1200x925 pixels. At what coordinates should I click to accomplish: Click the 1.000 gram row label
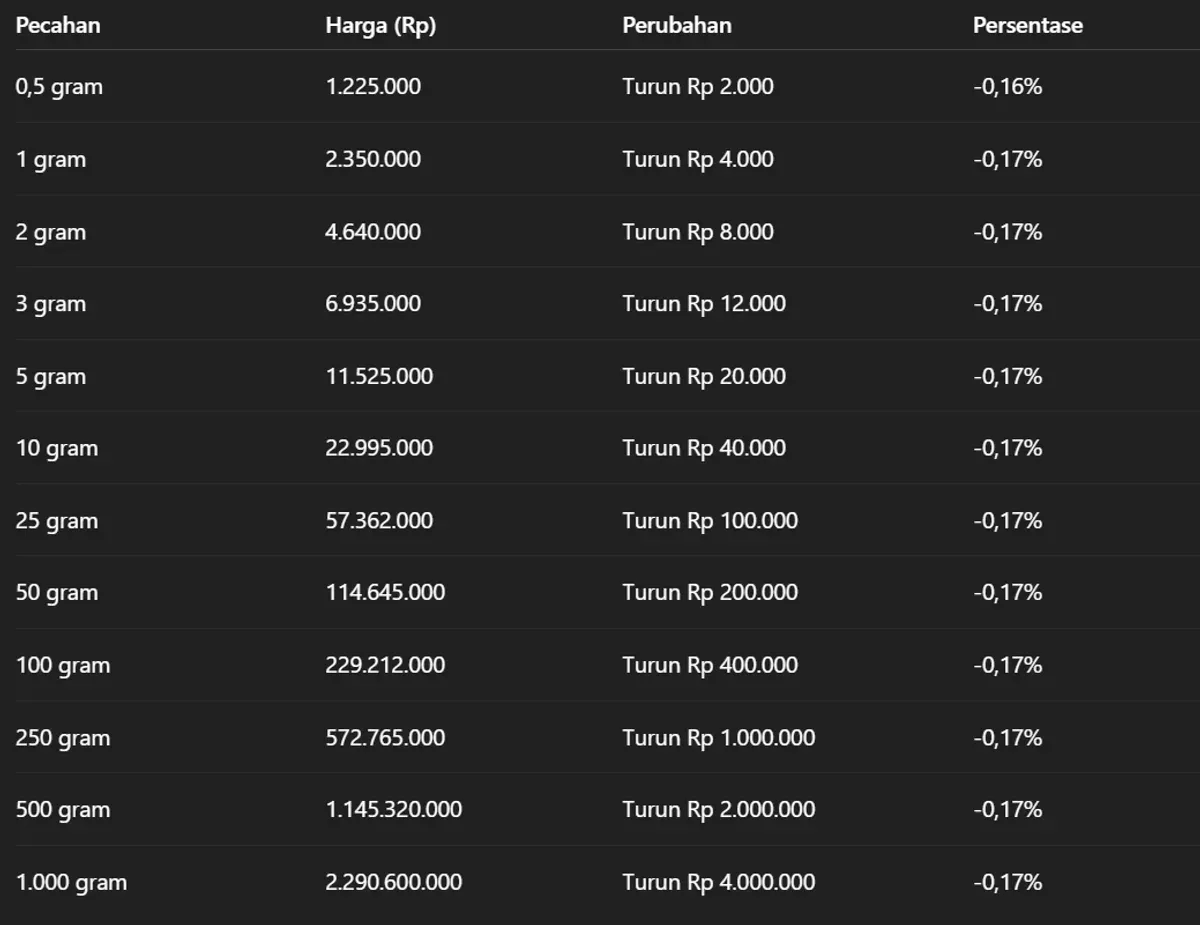click(x=71, y=882)
